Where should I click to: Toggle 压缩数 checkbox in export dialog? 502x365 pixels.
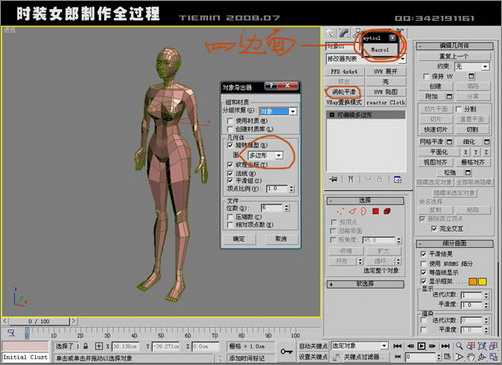tap(230, 217)
